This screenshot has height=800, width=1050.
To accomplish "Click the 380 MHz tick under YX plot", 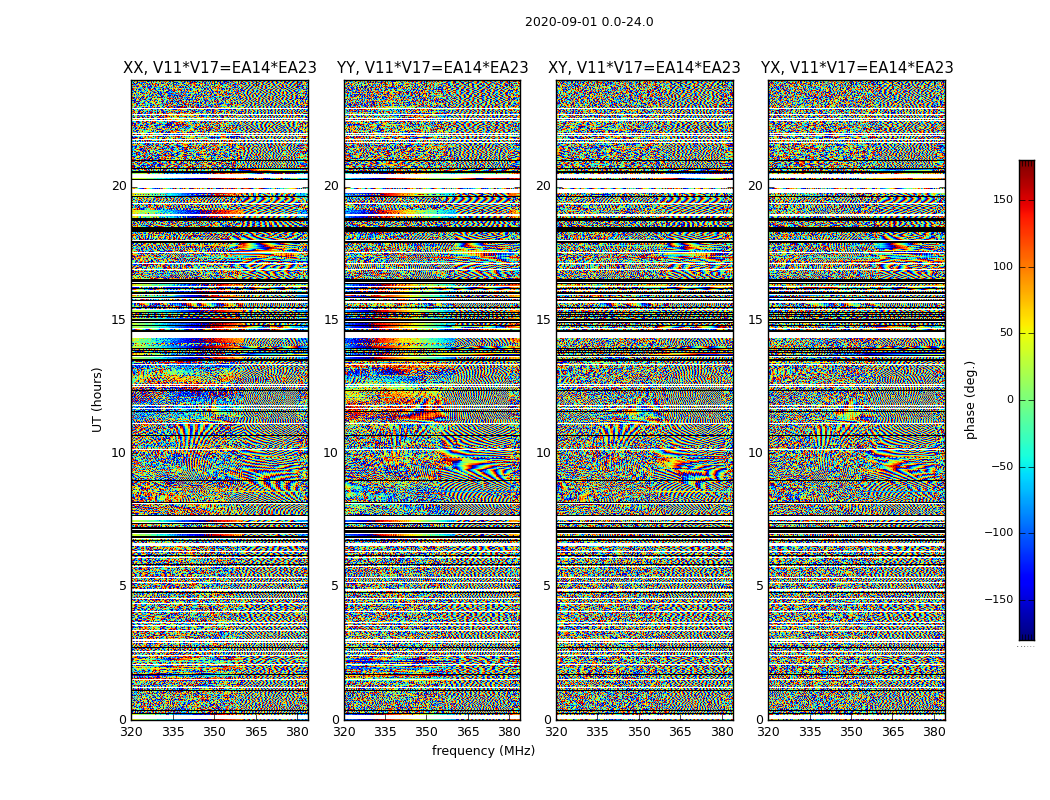I will [934, 732].
